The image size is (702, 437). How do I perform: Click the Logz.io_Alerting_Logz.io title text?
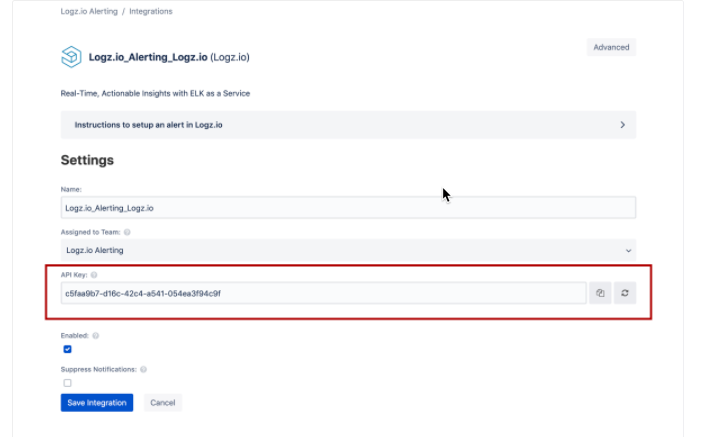(x=148, y=57)
